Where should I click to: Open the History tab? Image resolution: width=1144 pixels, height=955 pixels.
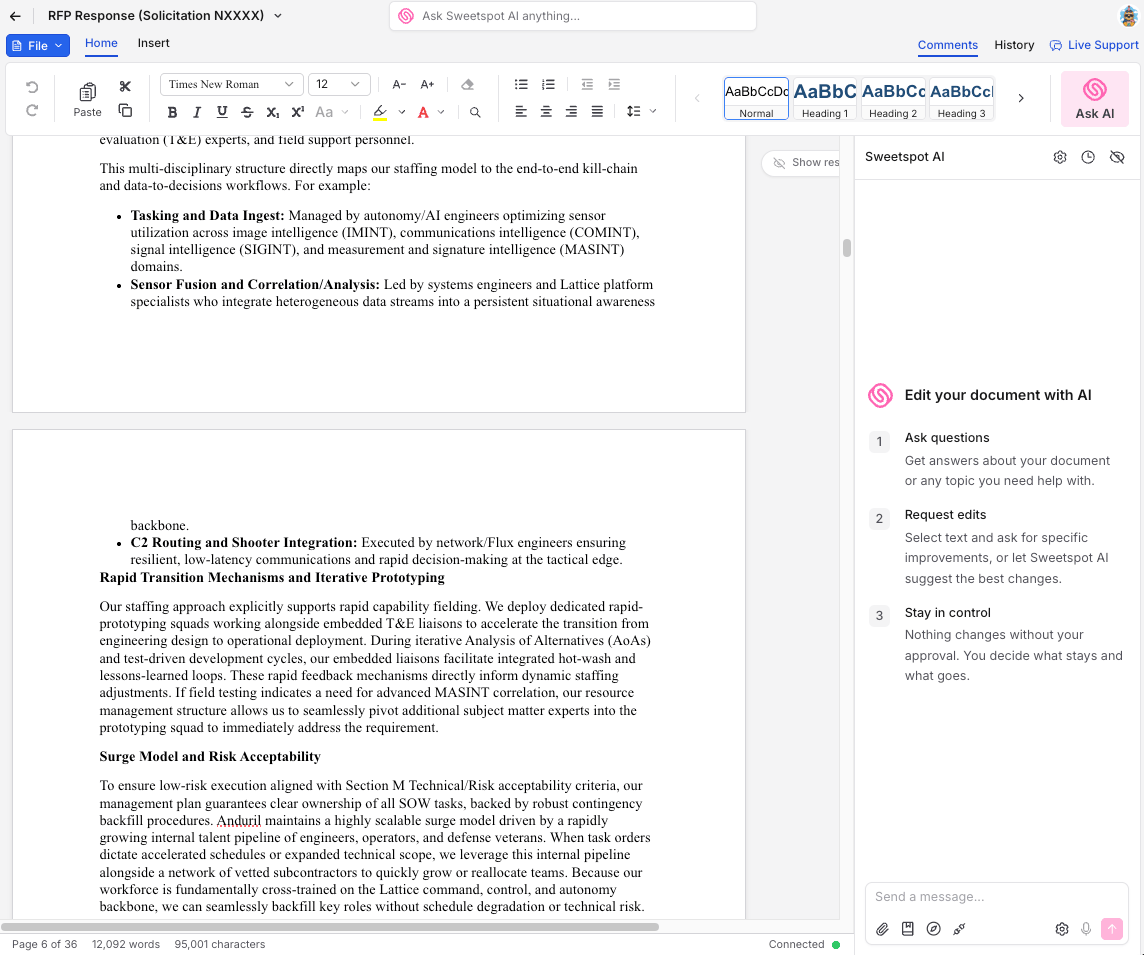click(1013, 45)
